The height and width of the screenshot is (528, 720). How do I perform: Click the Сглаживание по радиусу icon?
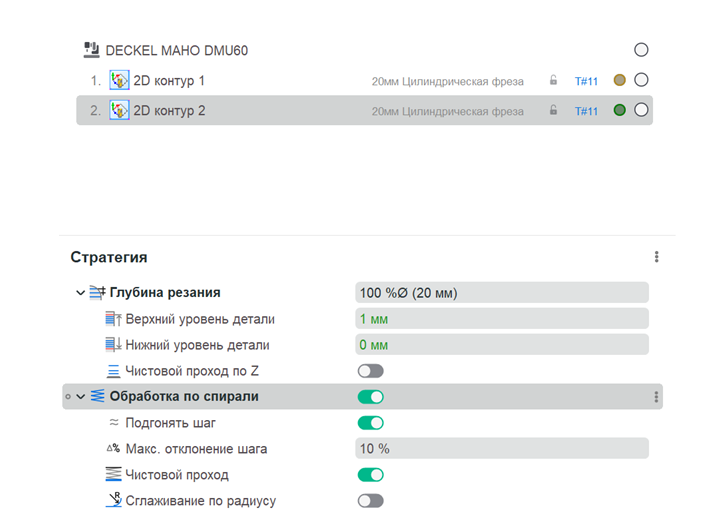tap(113, 500)
